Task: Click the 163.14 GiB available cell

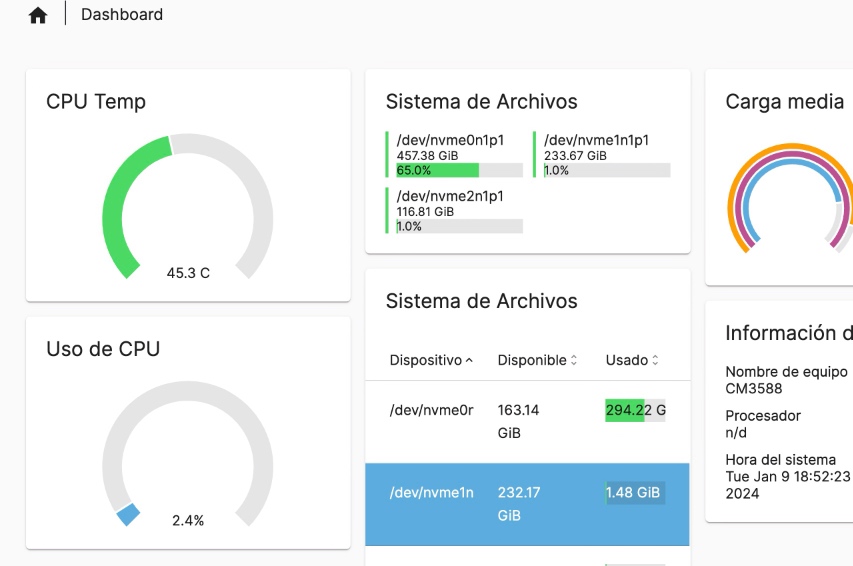Action: [518, 421]
